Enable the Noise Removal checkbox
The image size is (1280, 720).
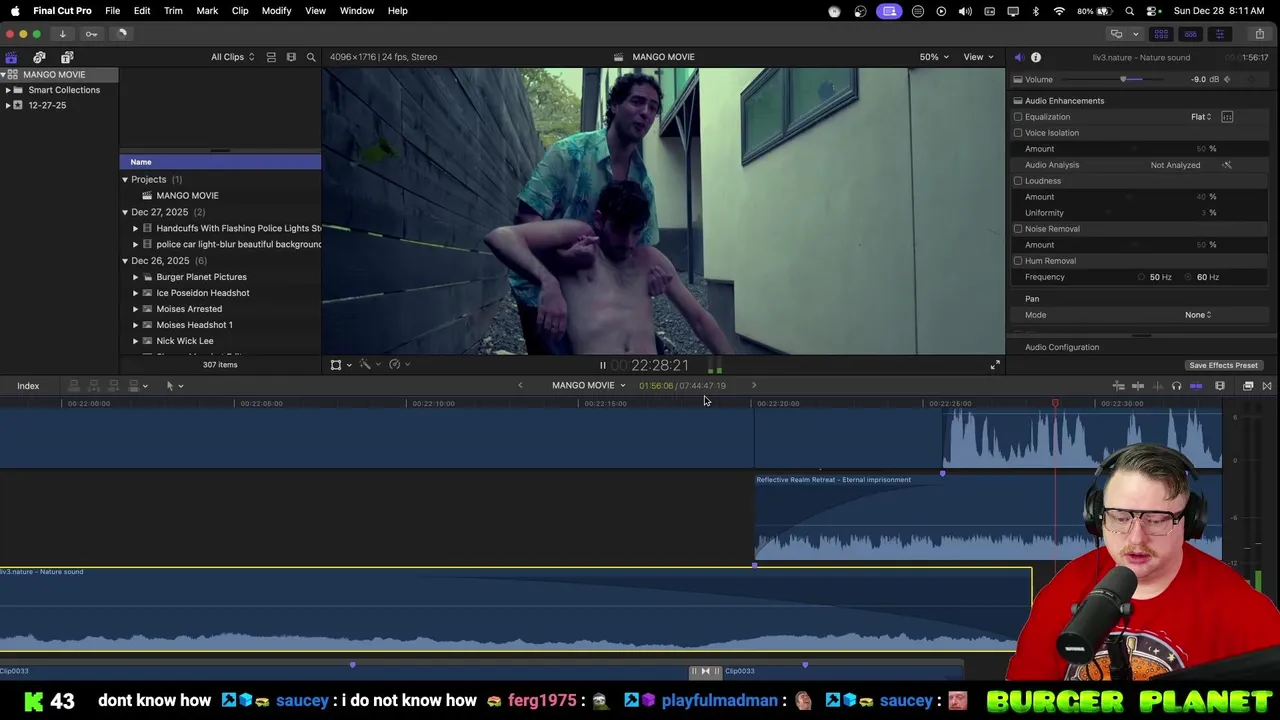(x=1018, y=229)
